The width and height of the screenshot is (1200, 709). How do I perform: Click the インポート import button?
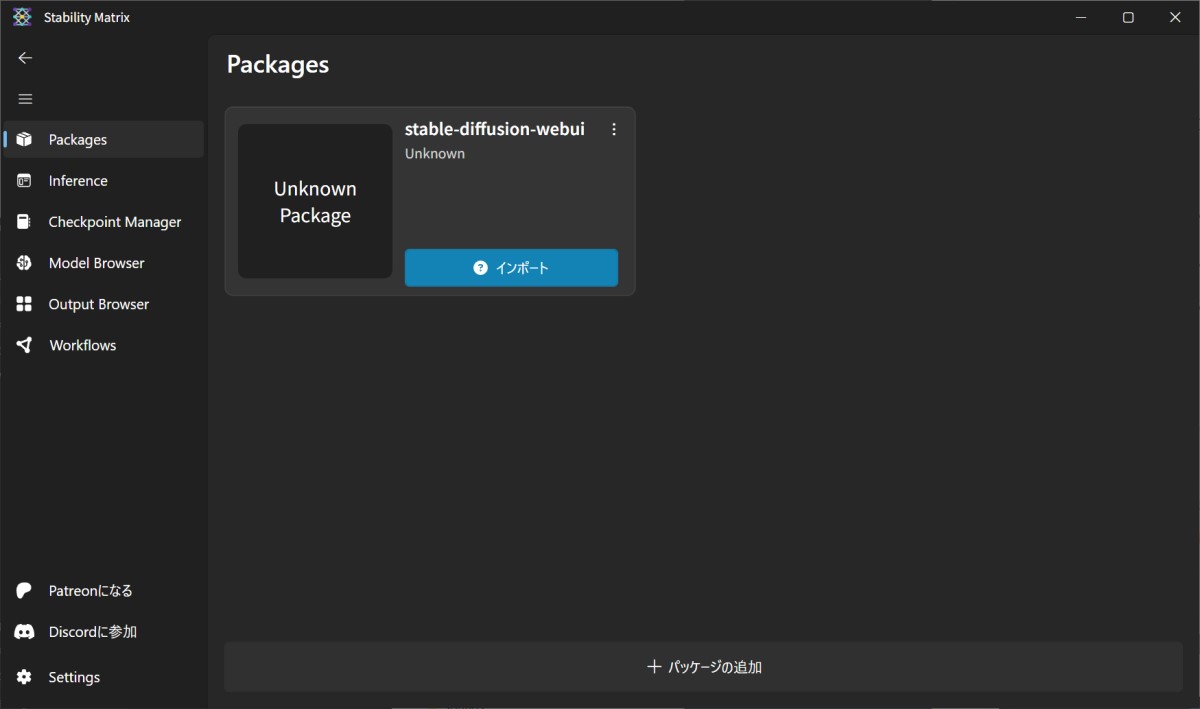tap(511, 268)
